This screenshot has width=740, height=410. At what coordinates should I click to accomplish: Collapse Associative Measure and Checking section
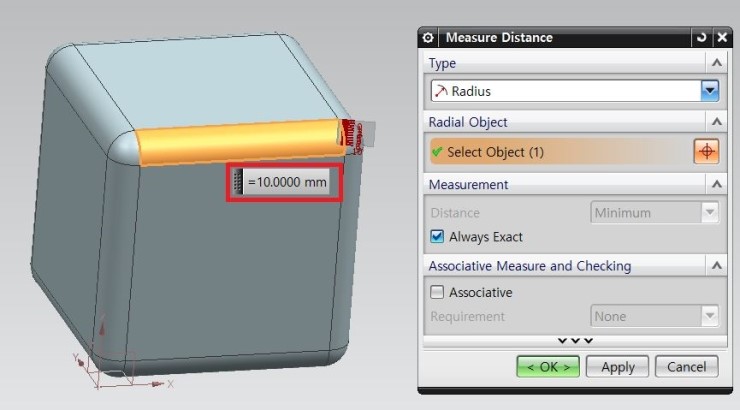click(716, 266)
